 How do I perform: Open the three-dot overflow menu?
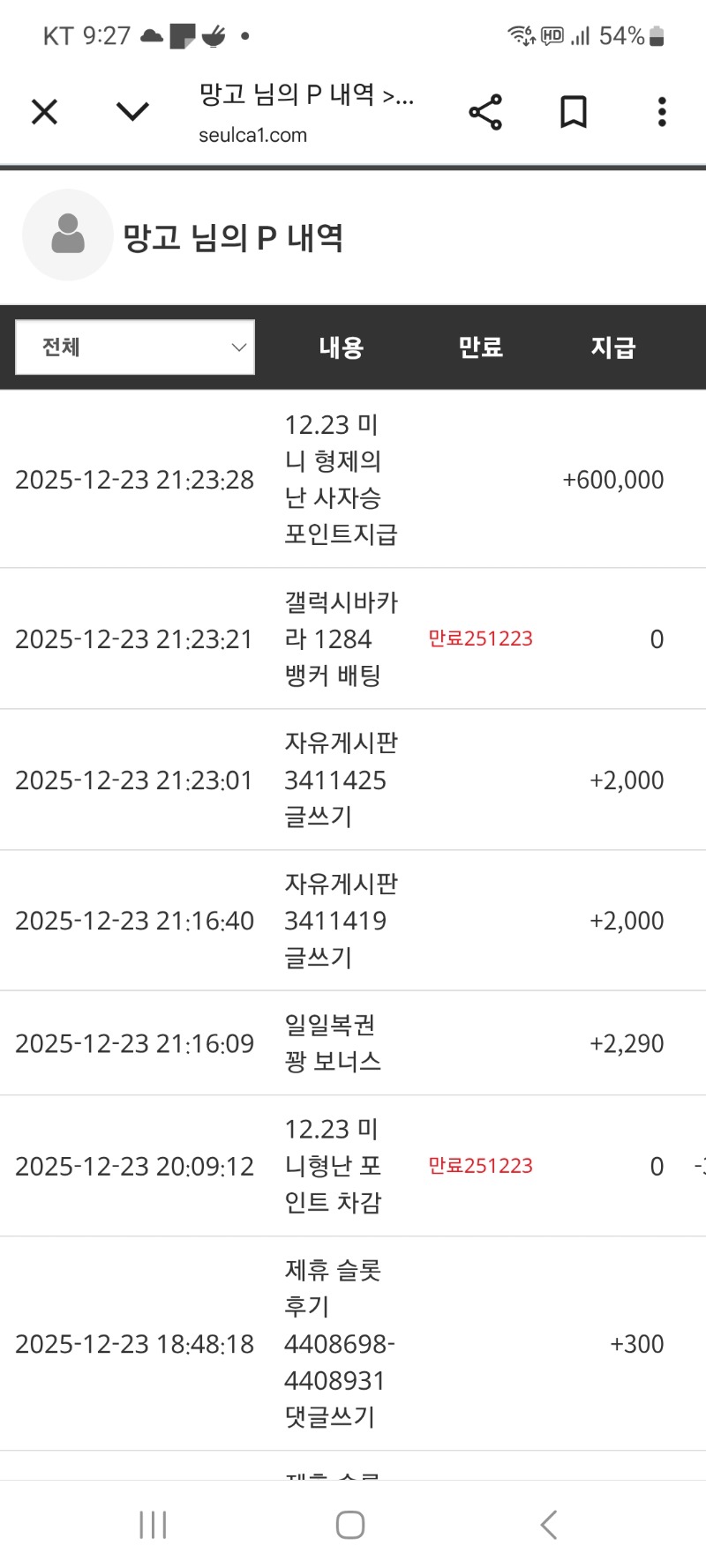[x=662, y=112]
